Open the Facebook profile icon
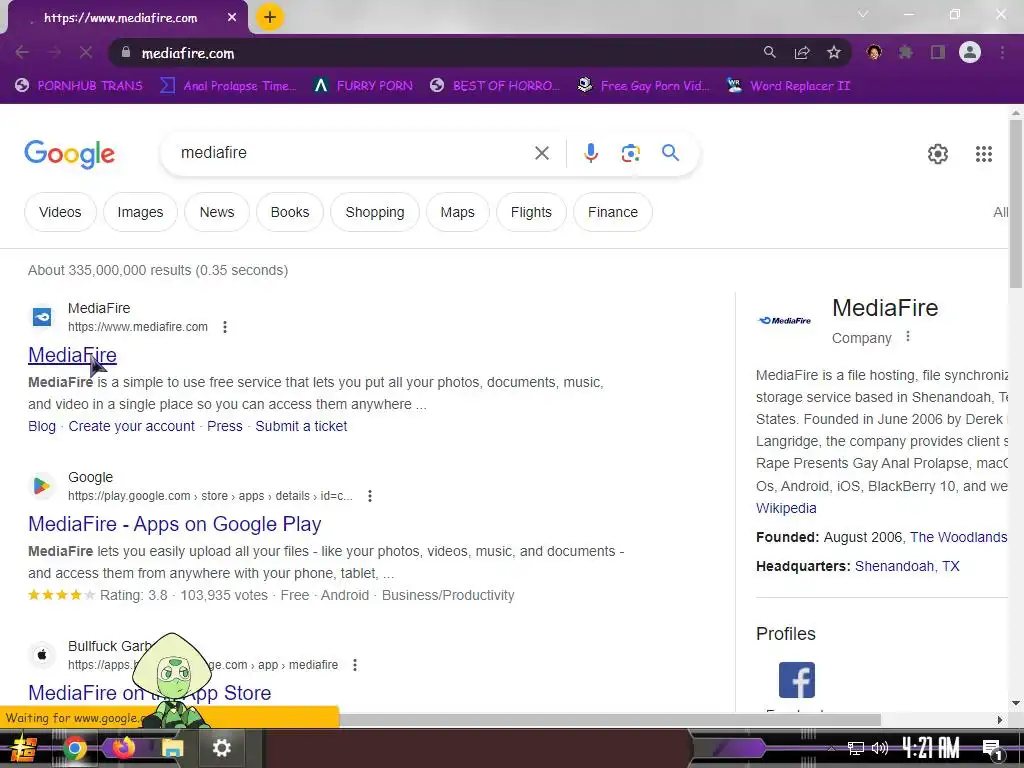The height and width of the screenshot is (768, 1024). 797,680
